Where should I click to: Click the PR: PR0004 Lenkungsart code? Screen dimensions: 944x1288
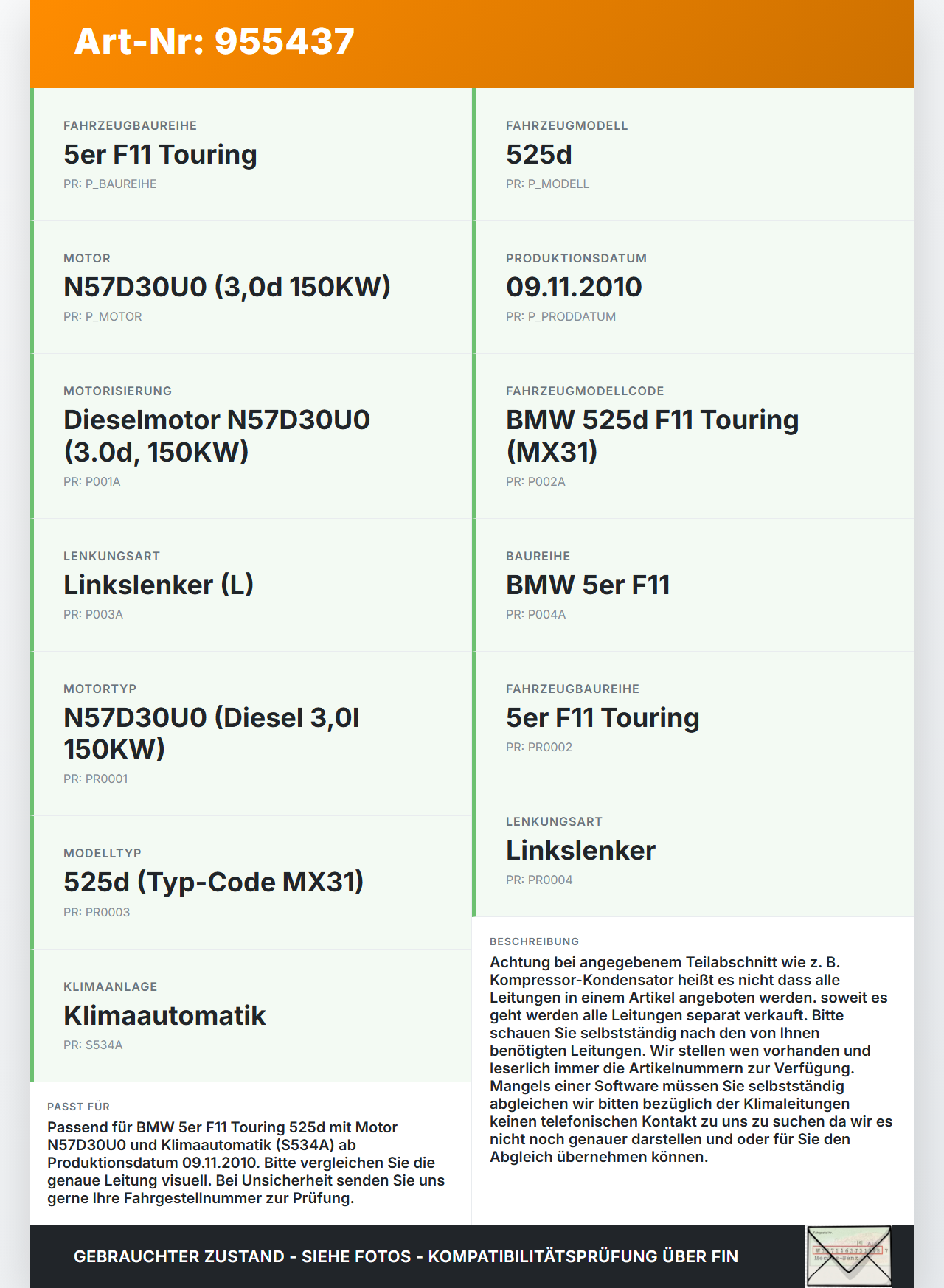(x=539, y=880)
